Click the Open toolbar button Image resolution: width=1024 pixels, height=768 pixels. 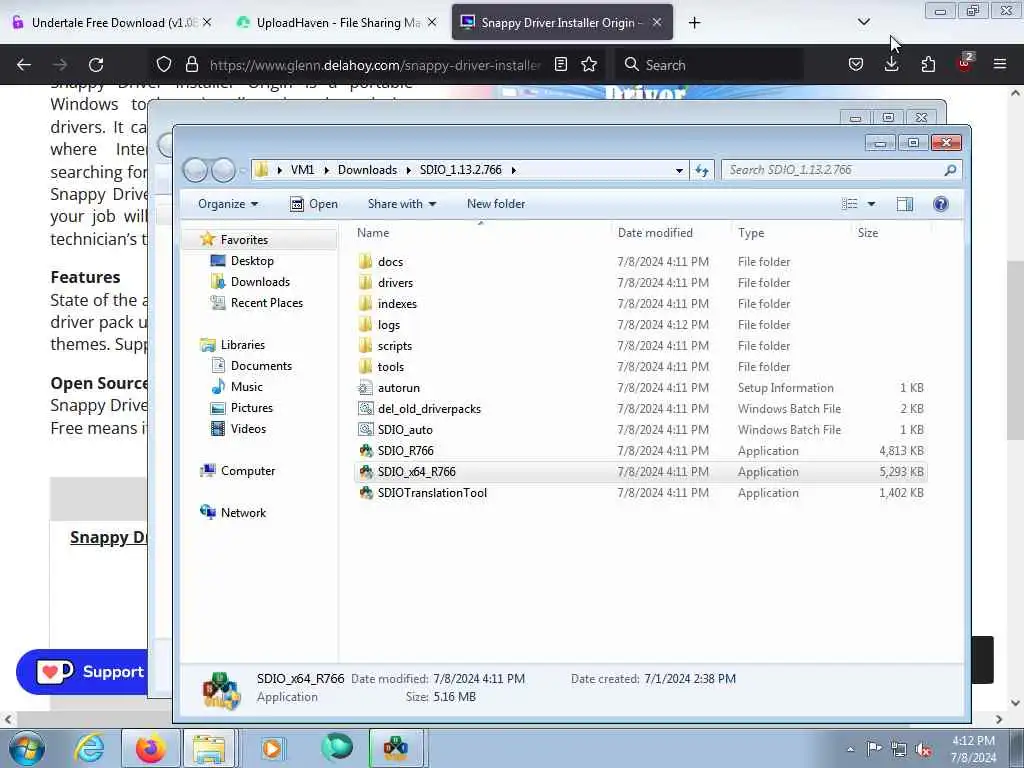[313, 204]
